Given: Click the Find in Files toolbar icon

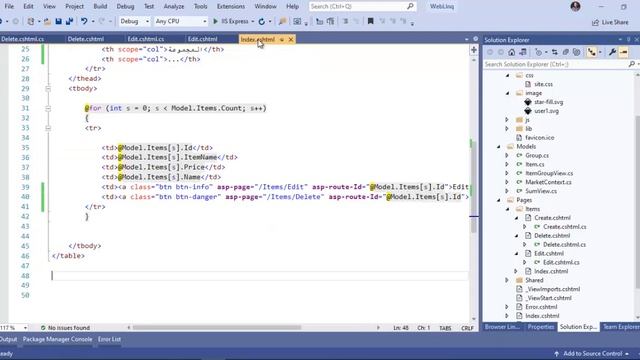Looking at the screenshot, I should click(x=282, y=21).
